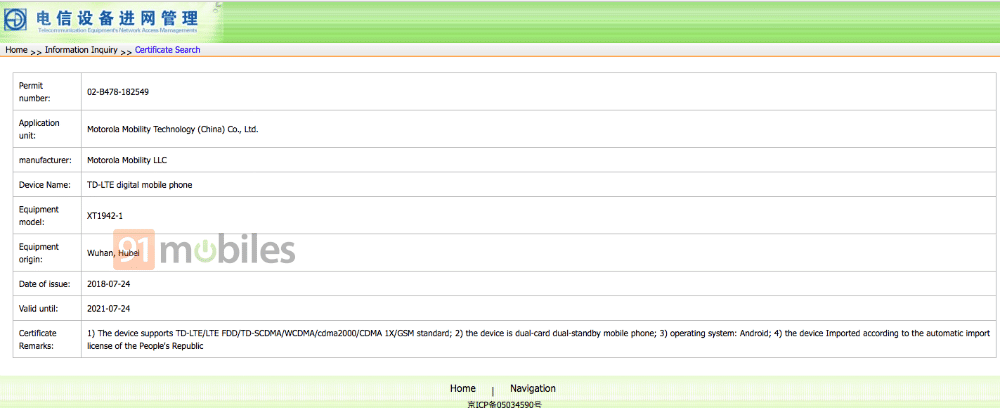
Task: Click the ICP registration number in footer
Action: coord(504,404)
